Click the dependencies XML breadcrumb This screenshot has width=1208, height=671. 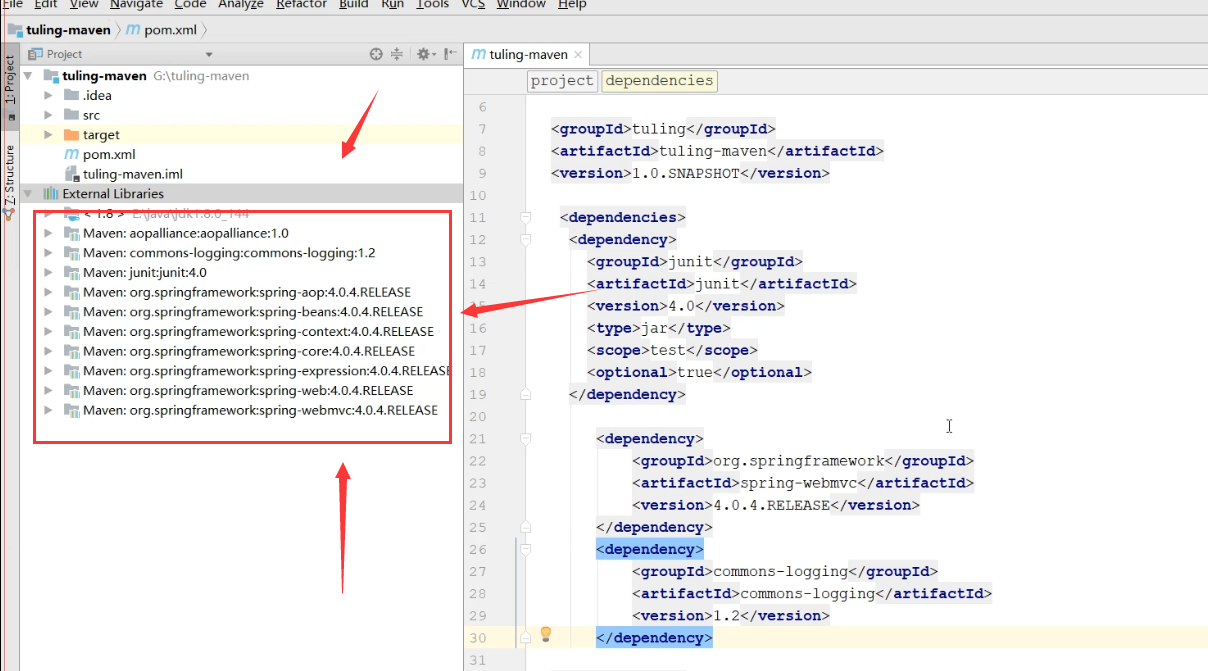(x=660, y=81)
